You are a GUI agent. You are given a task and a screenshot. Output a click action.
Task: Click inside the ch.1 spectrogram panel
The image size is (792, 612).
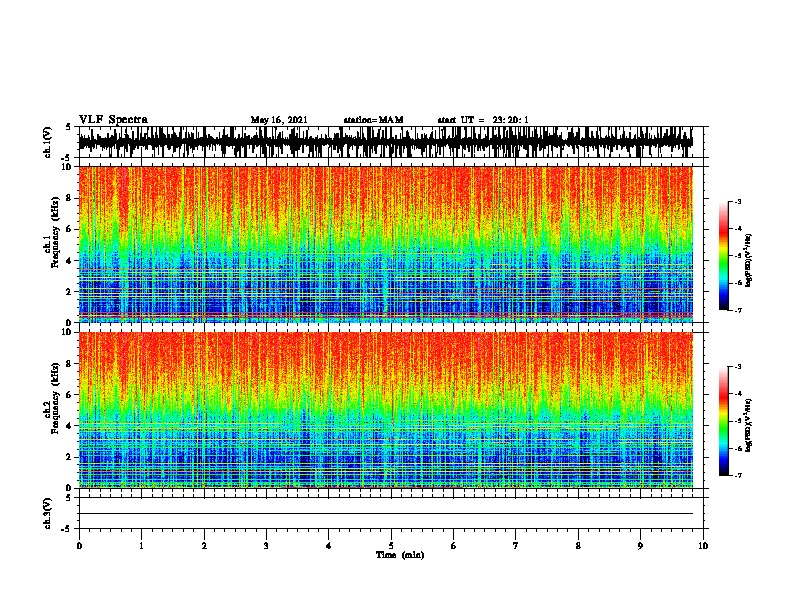click(x=386, y=244)
